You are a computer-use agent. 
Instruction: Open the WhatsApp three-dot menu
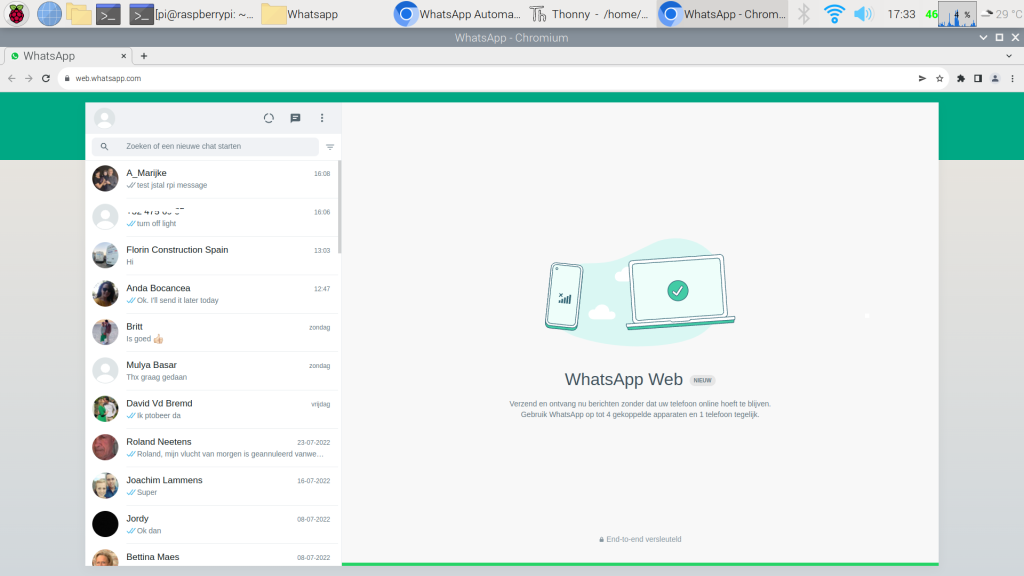pyautogui.click(x=322, y=118)
